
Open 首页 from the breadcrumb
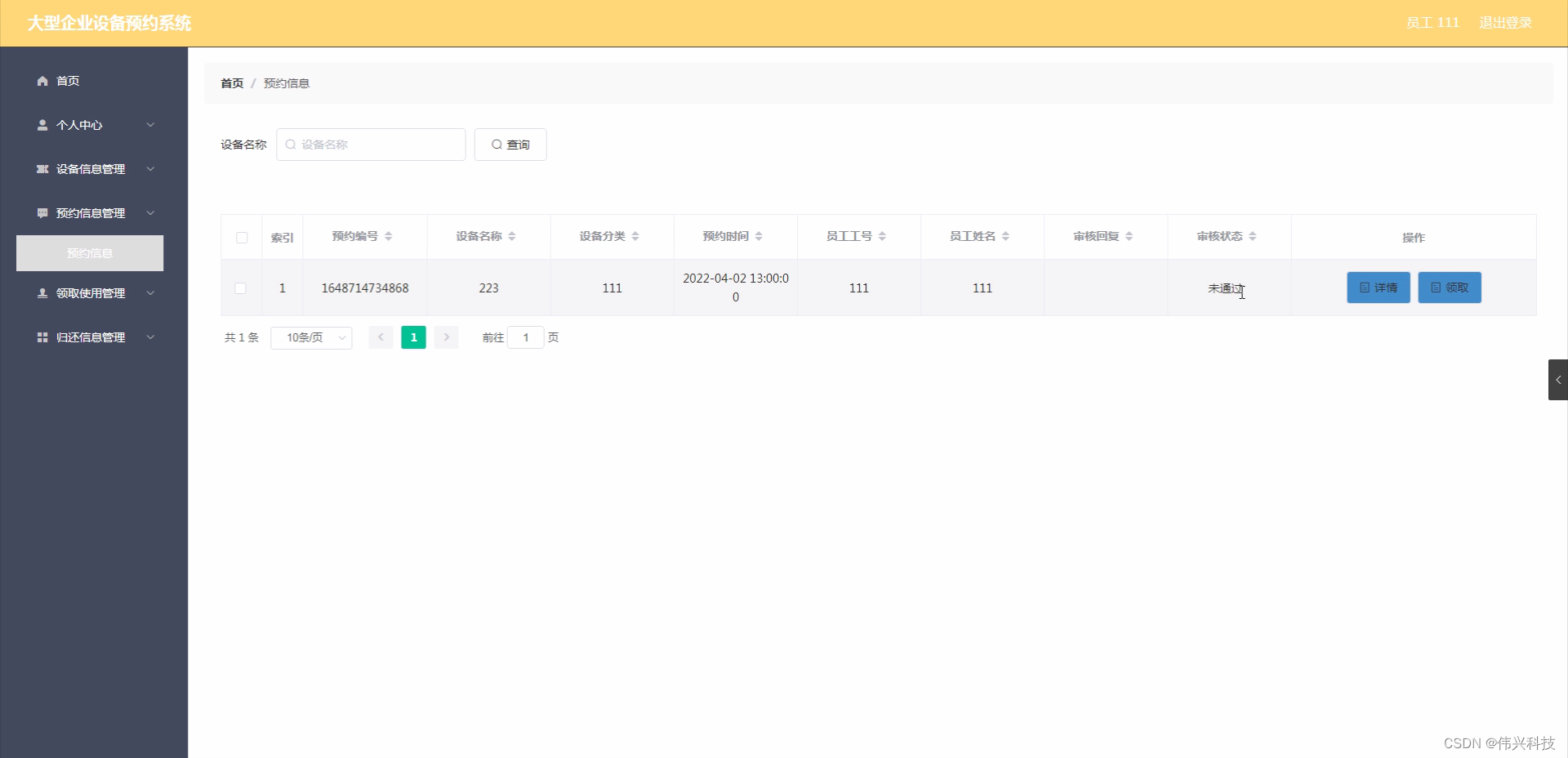pos(231,82)
